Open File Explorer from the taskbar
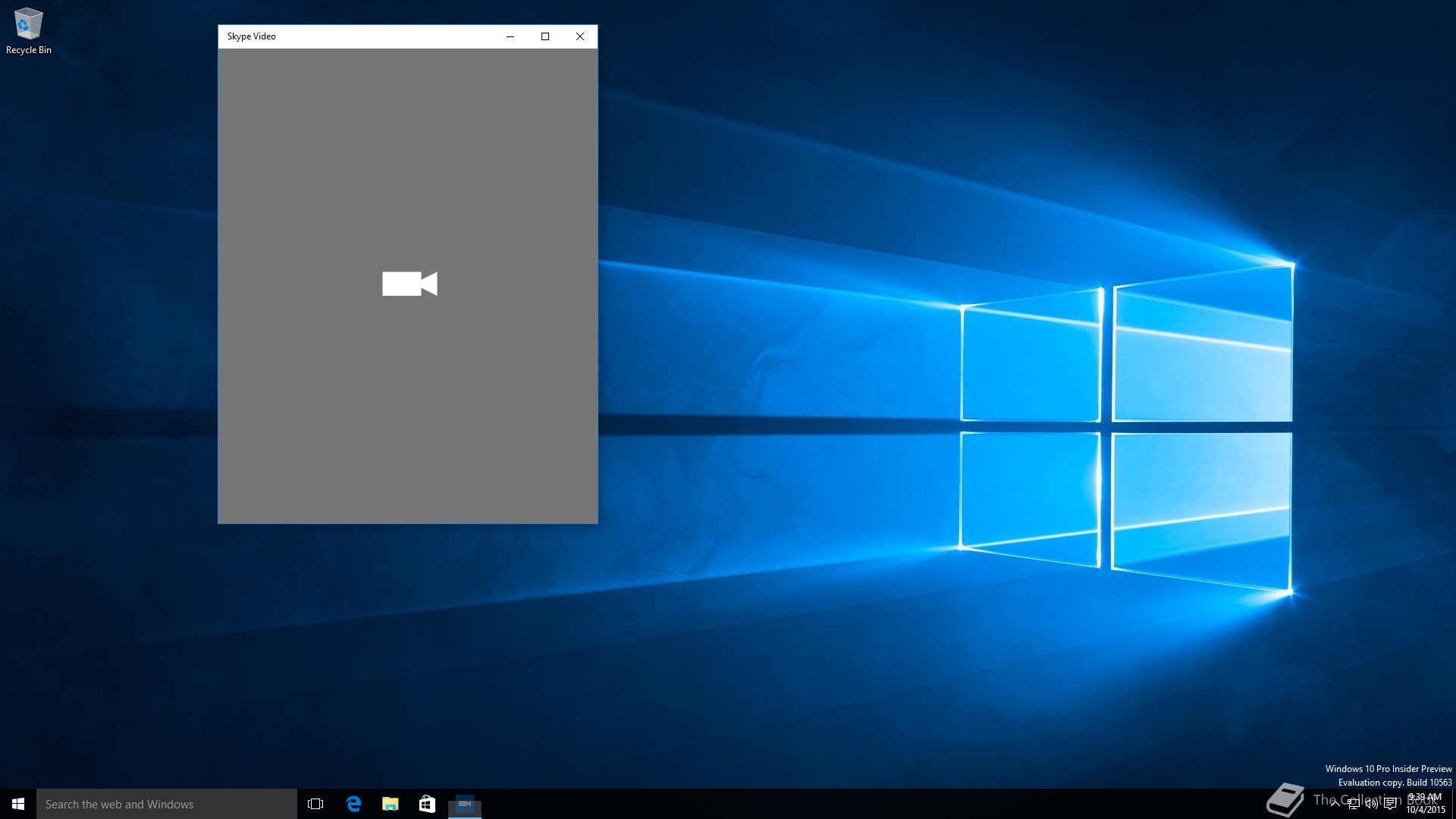This screenshot has width=1456, height=819. click(x=391, y=804)
